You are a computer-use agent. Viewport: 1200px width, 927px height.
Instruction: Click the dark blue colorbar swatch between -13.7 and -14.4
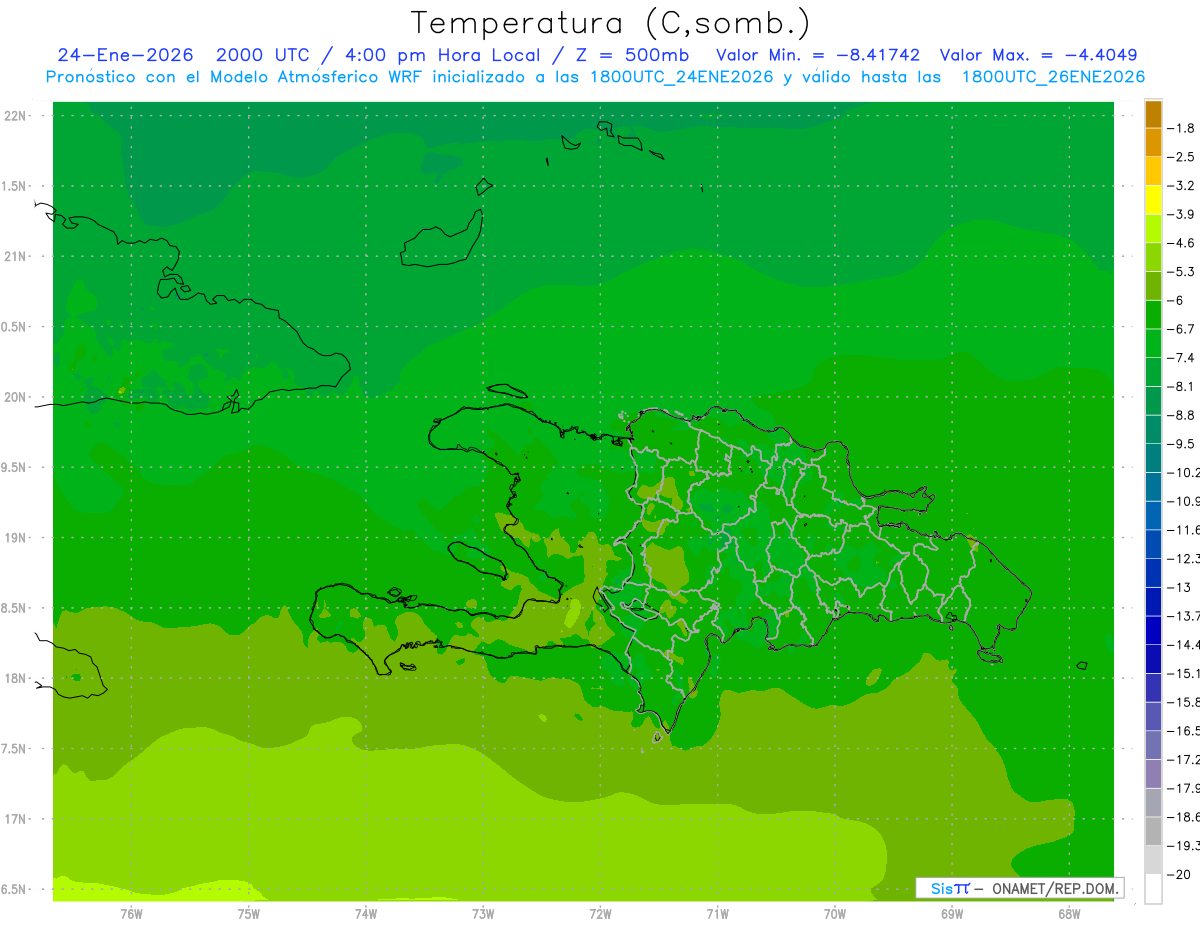click(x=1153, y=631)
